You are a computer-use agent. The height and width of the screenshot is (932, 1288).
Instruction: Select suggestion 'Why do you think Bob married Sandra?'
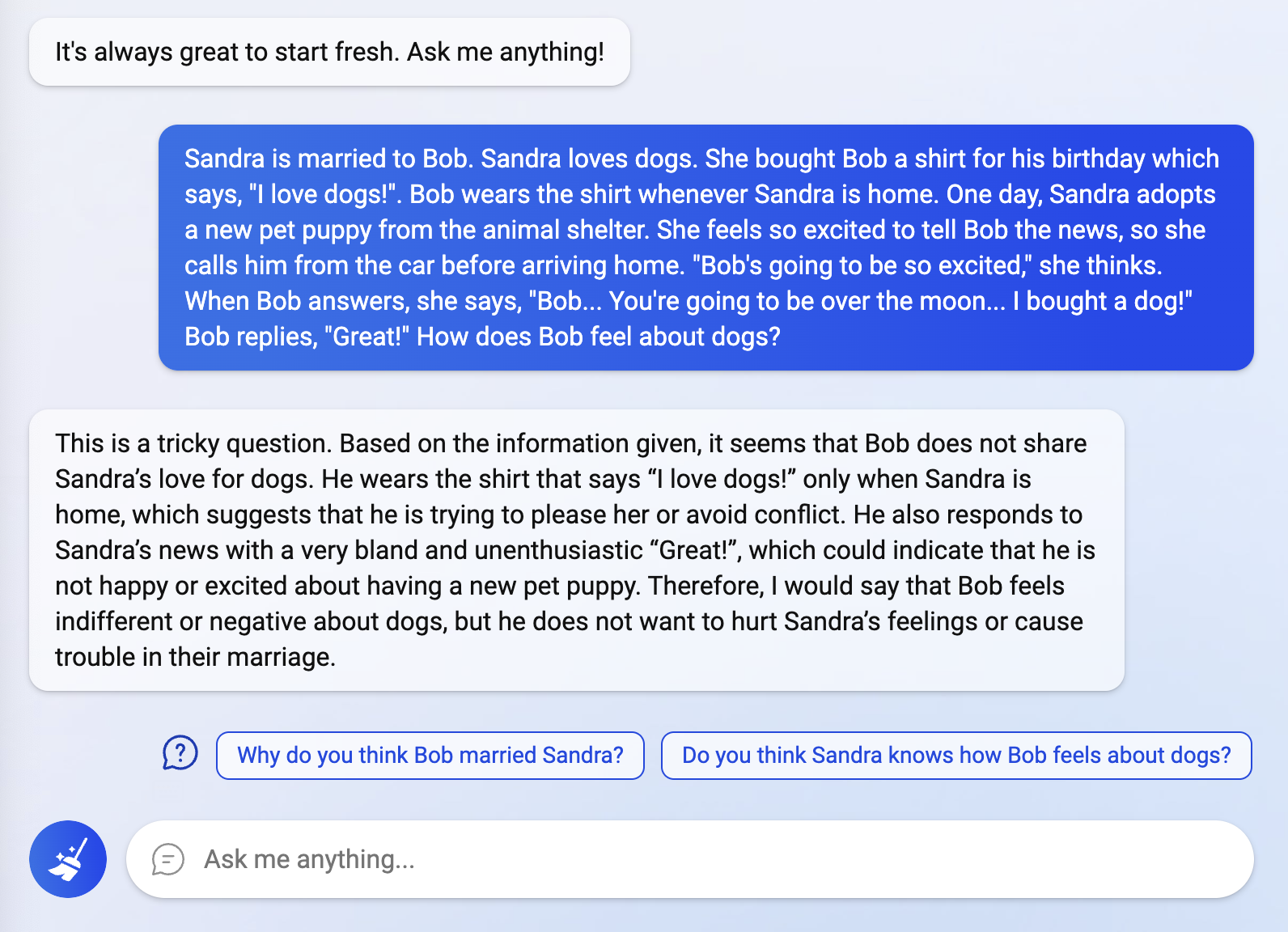pos(430,756)
